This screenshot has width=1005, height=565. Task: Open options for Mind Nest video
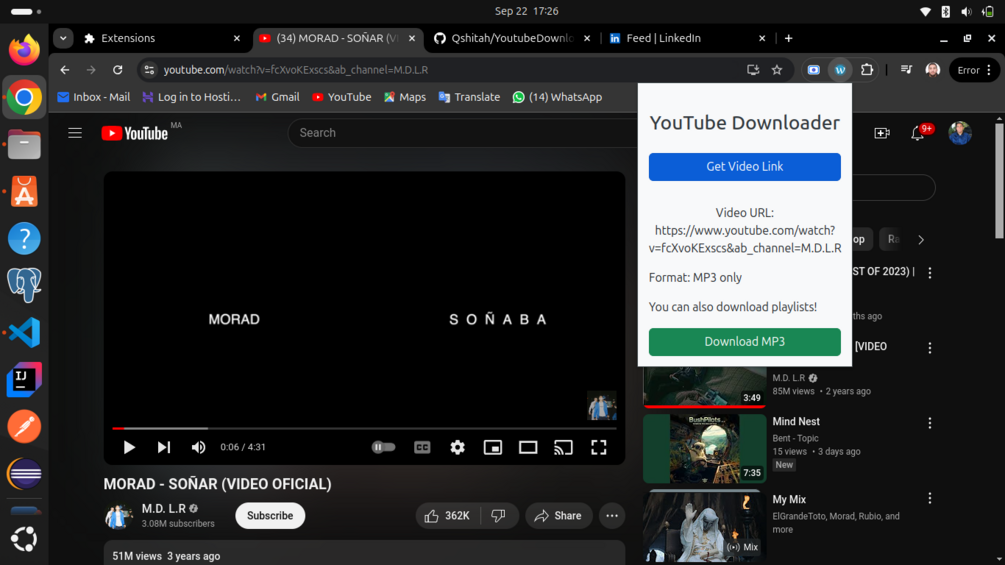[929, 423]
